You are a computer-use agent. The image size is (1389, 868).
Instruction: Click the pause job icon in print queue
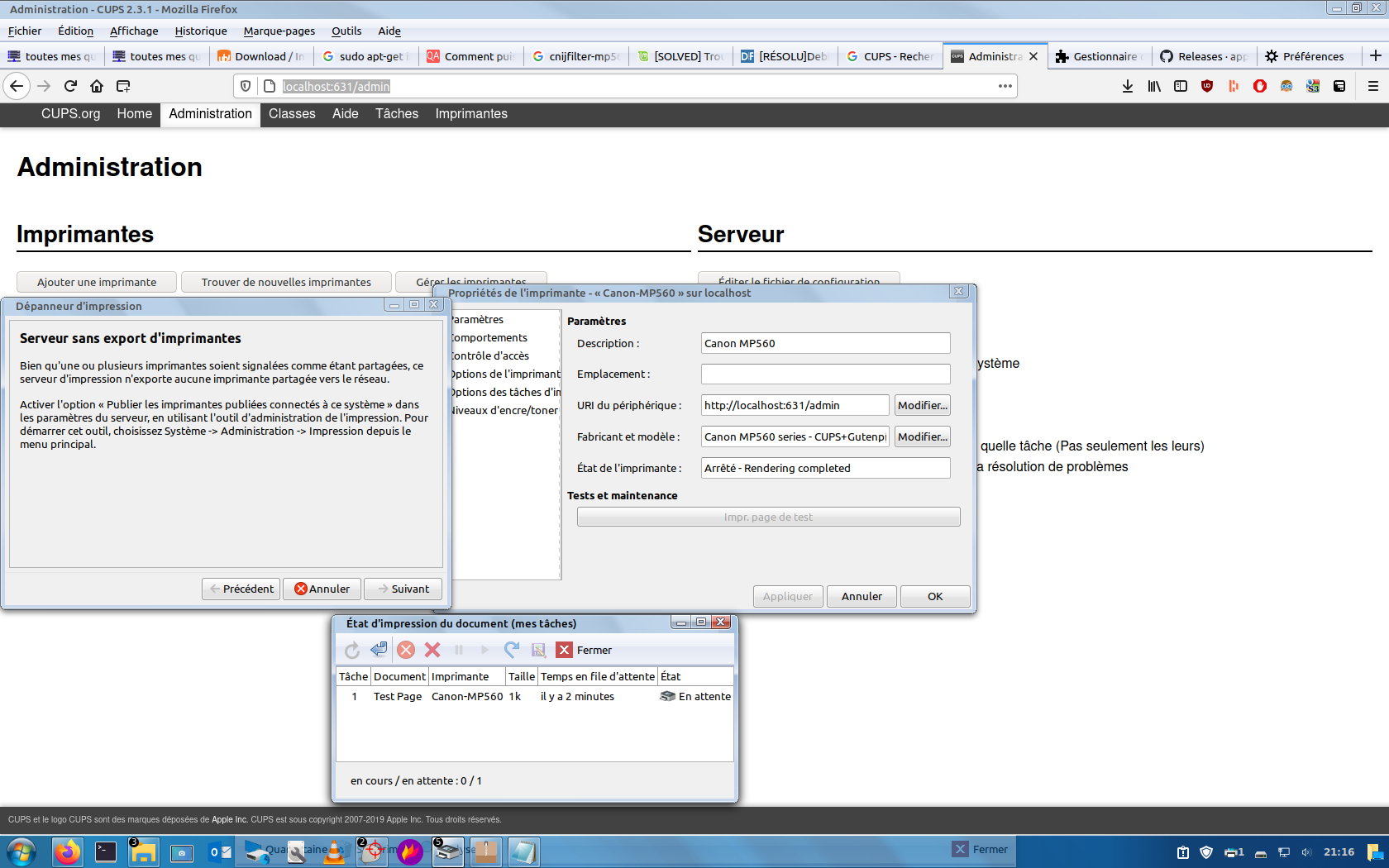pos(459,650)
